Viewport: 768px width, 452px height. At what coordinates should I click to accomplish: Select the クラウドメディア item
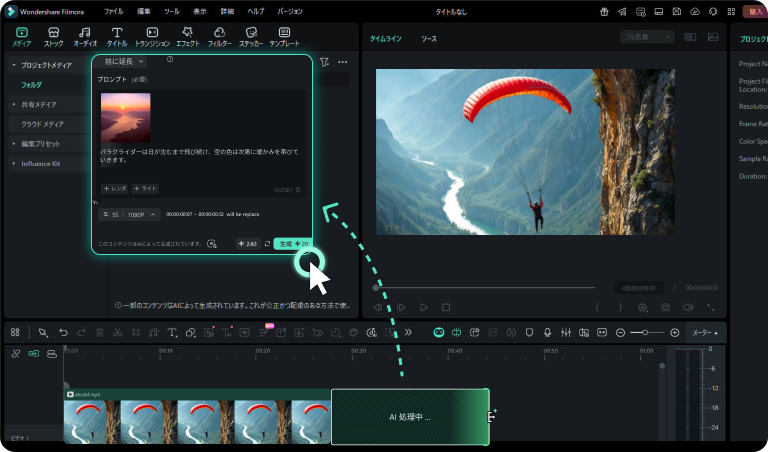(x=42, y=124)
